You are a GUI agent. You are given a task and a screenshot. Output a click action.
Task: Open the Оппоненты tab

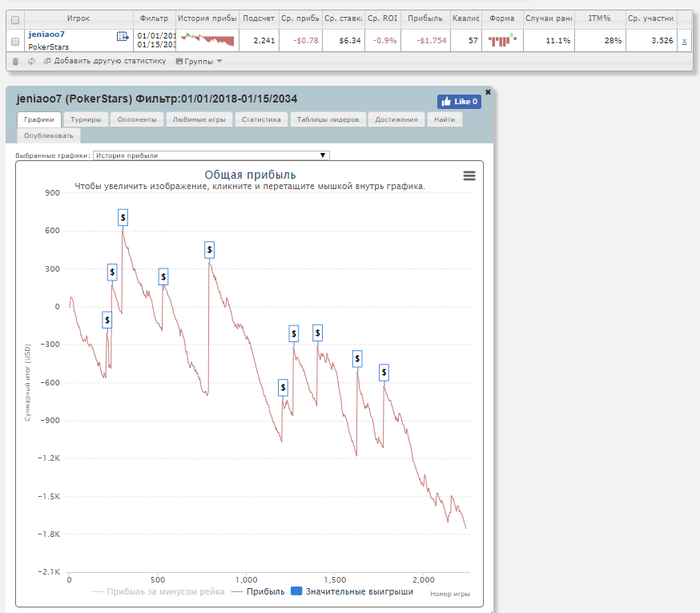[x=137, y=120]
